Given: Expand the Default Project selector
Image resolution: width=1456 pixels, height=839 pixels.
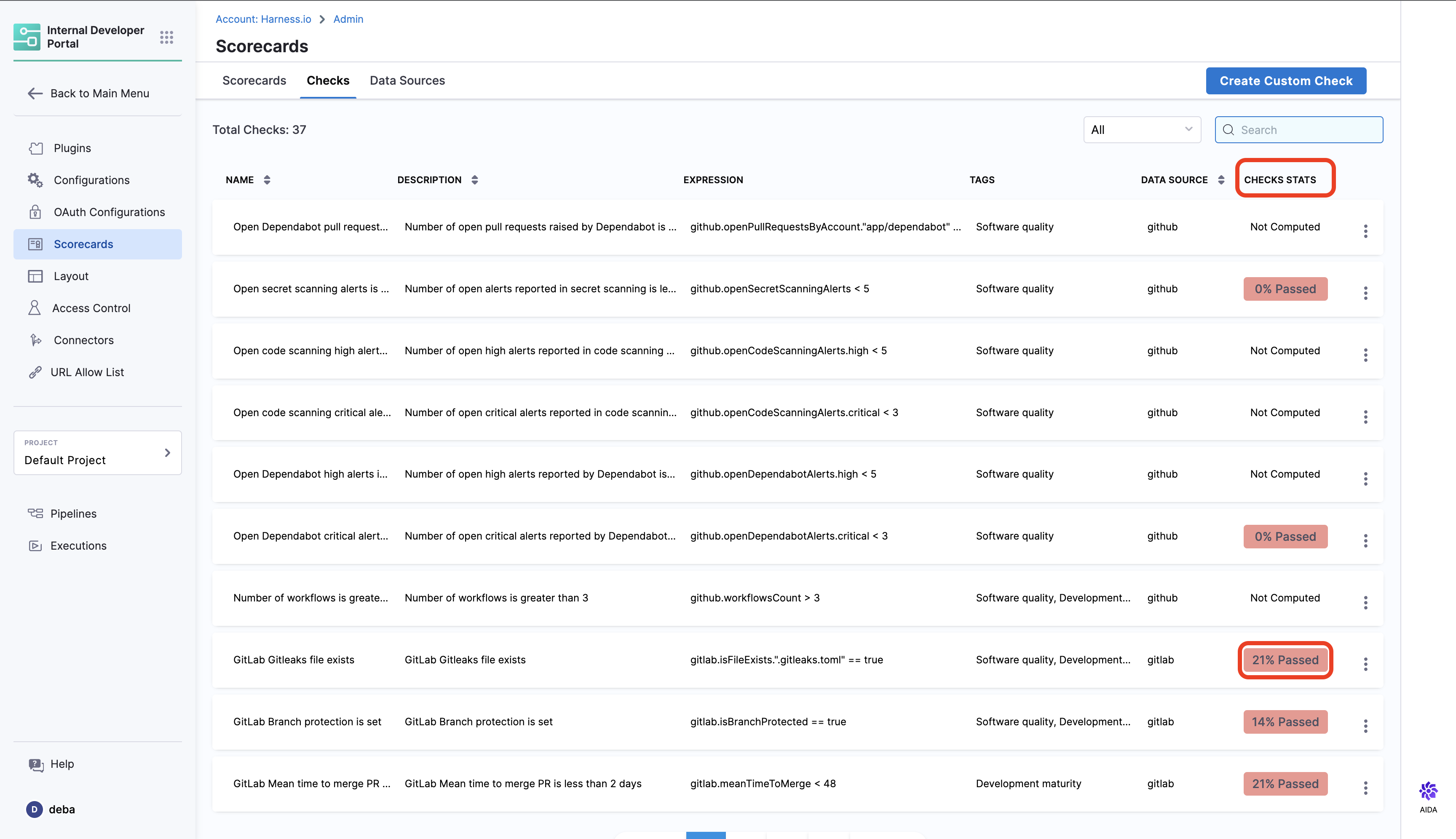Looking at the screenshot, I should coord(97,453).
